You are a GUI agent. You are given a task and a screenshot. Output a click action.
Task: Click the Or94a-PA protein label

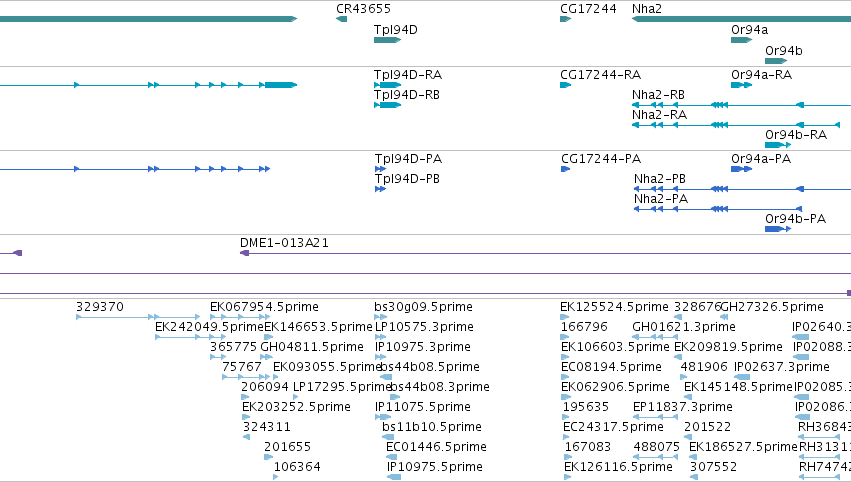click(761, 159)
